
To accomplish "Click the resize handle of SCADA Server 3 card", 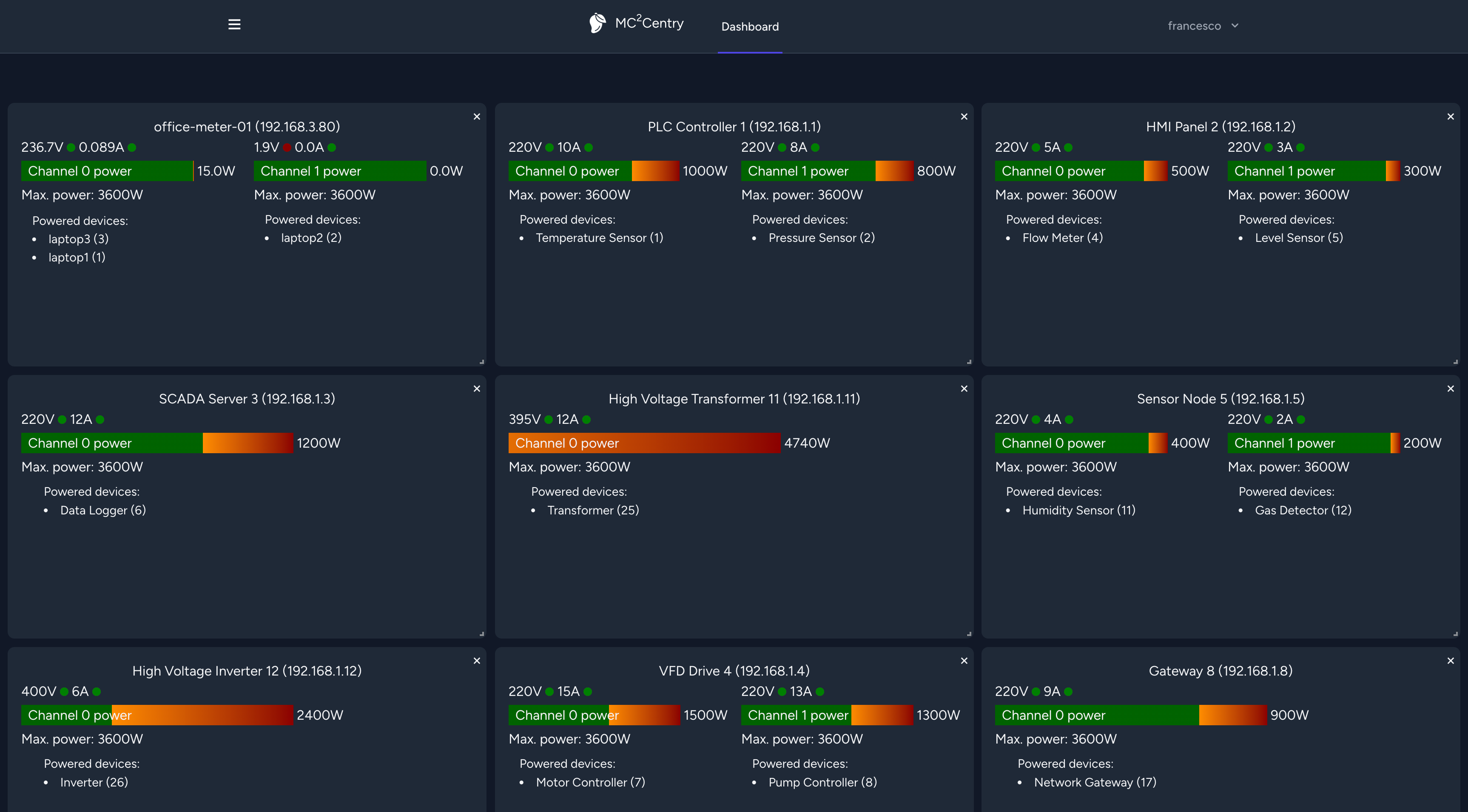I will point(482,633).
